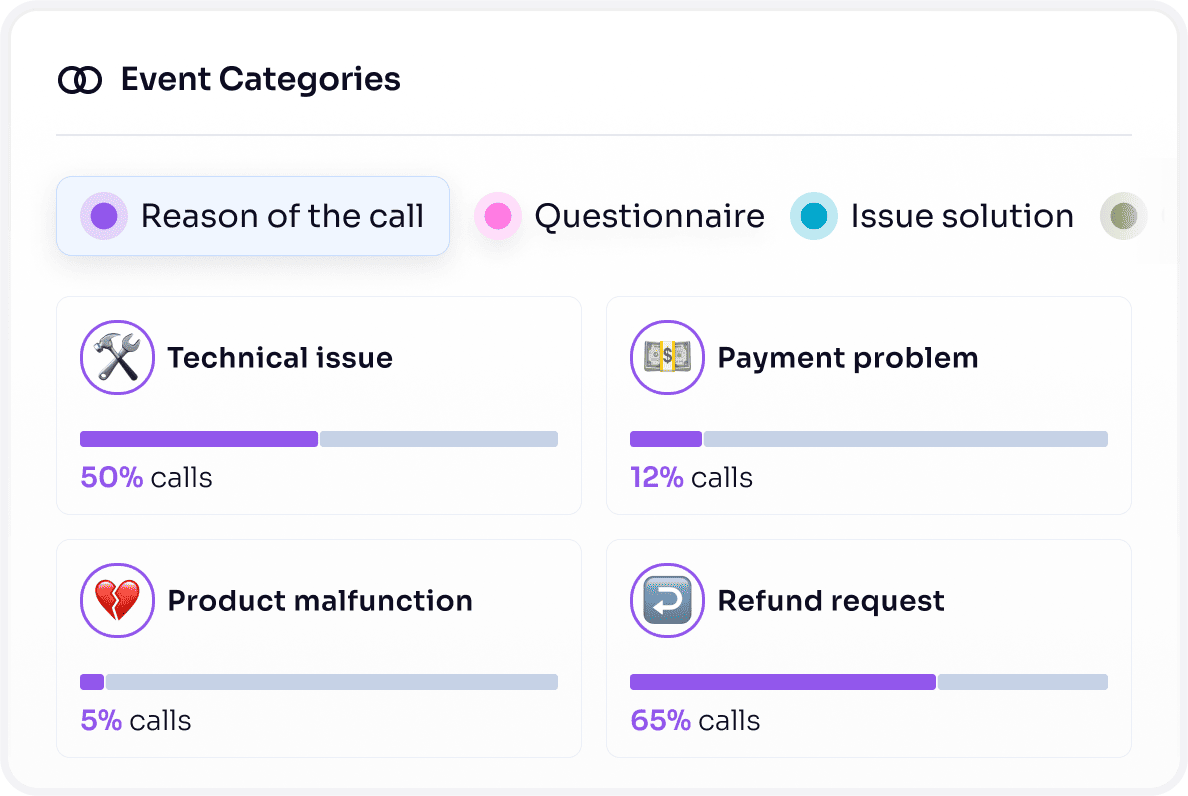
Task: Click the hammer and wrench icon
Action: point(117,358)
